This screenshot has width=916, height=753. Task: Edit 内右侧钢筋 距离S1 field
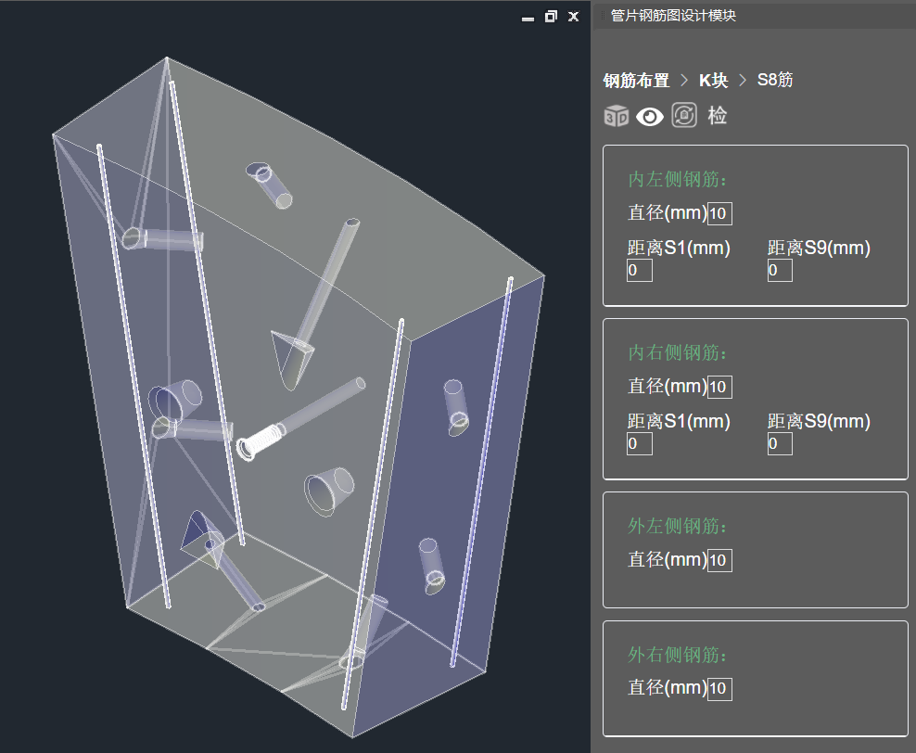[x=639, y=444]
